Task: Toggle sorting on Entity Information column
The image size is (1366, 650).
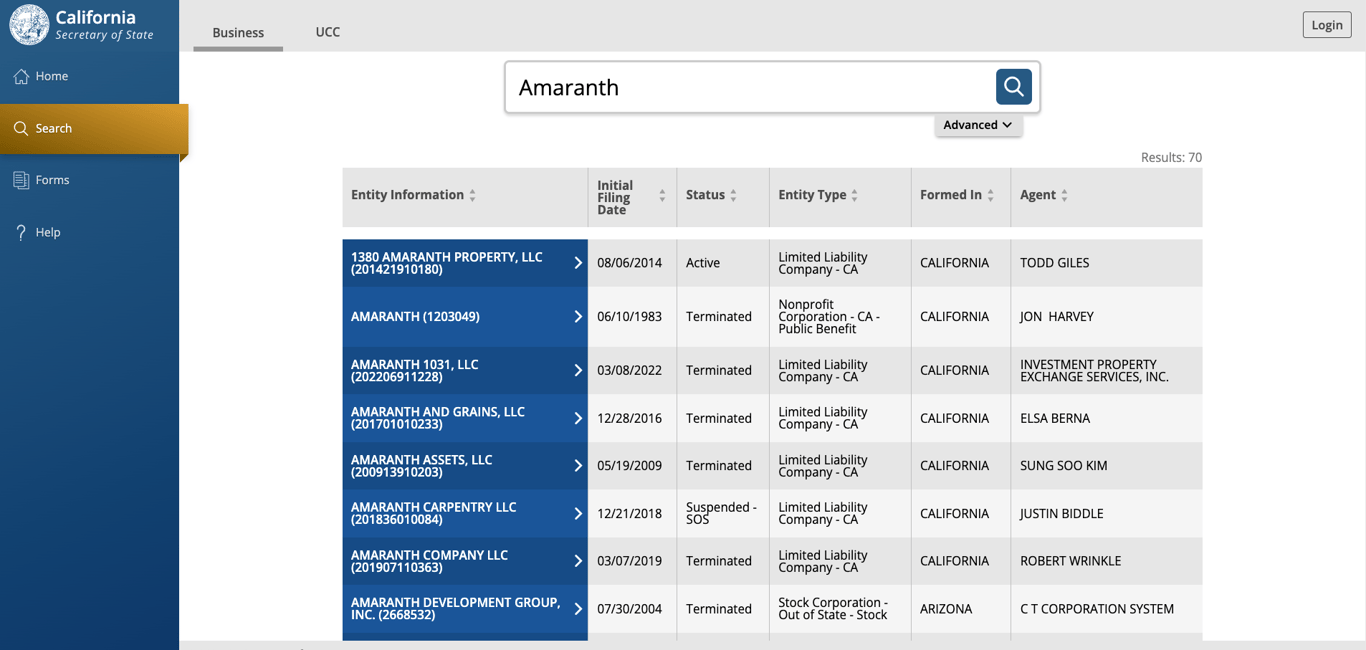Action: pyautogui.click(x=474, y=195)
